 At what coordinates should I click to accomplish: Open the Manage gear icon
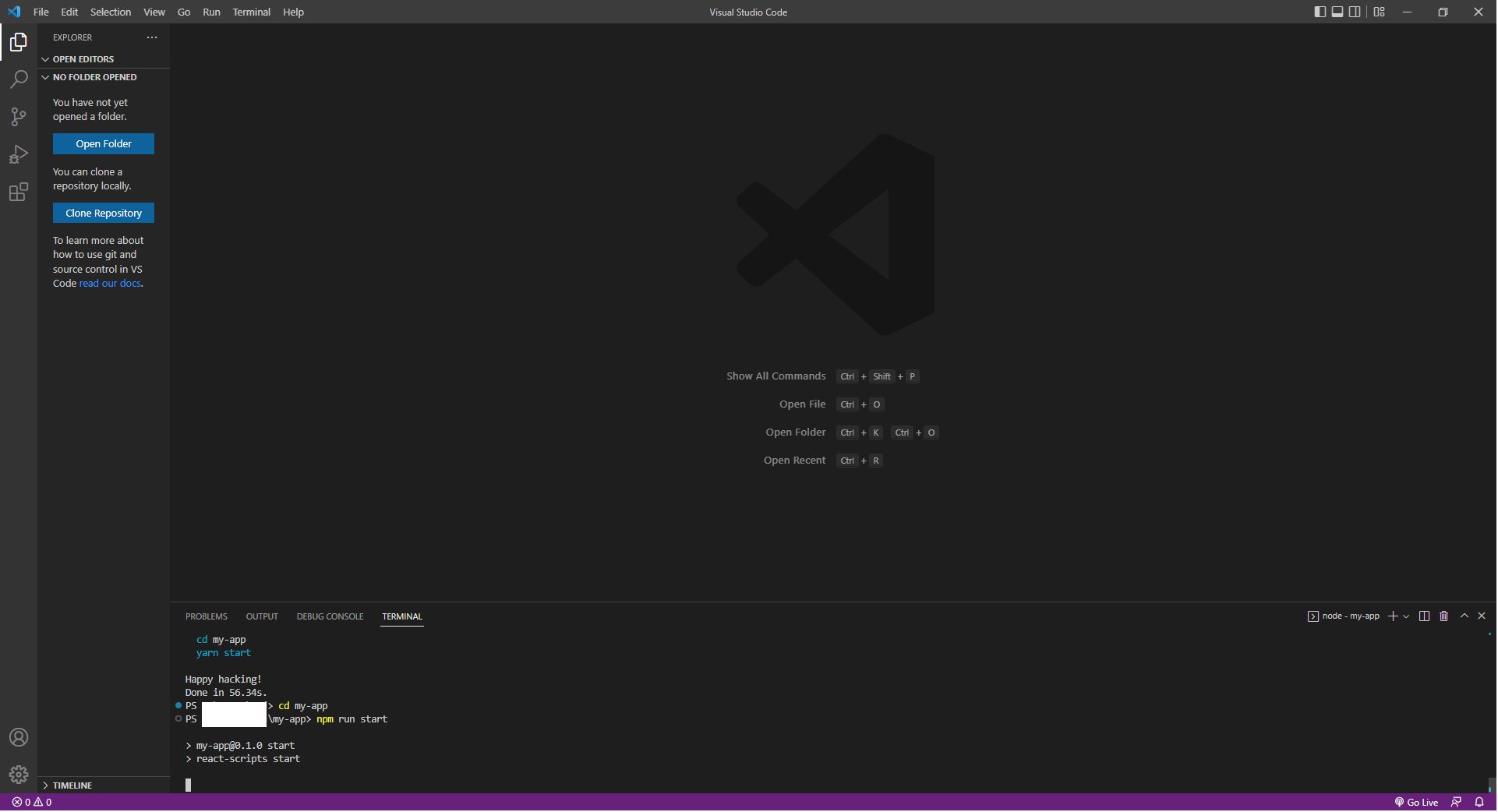pyautogui.click(x=19, y=775)
